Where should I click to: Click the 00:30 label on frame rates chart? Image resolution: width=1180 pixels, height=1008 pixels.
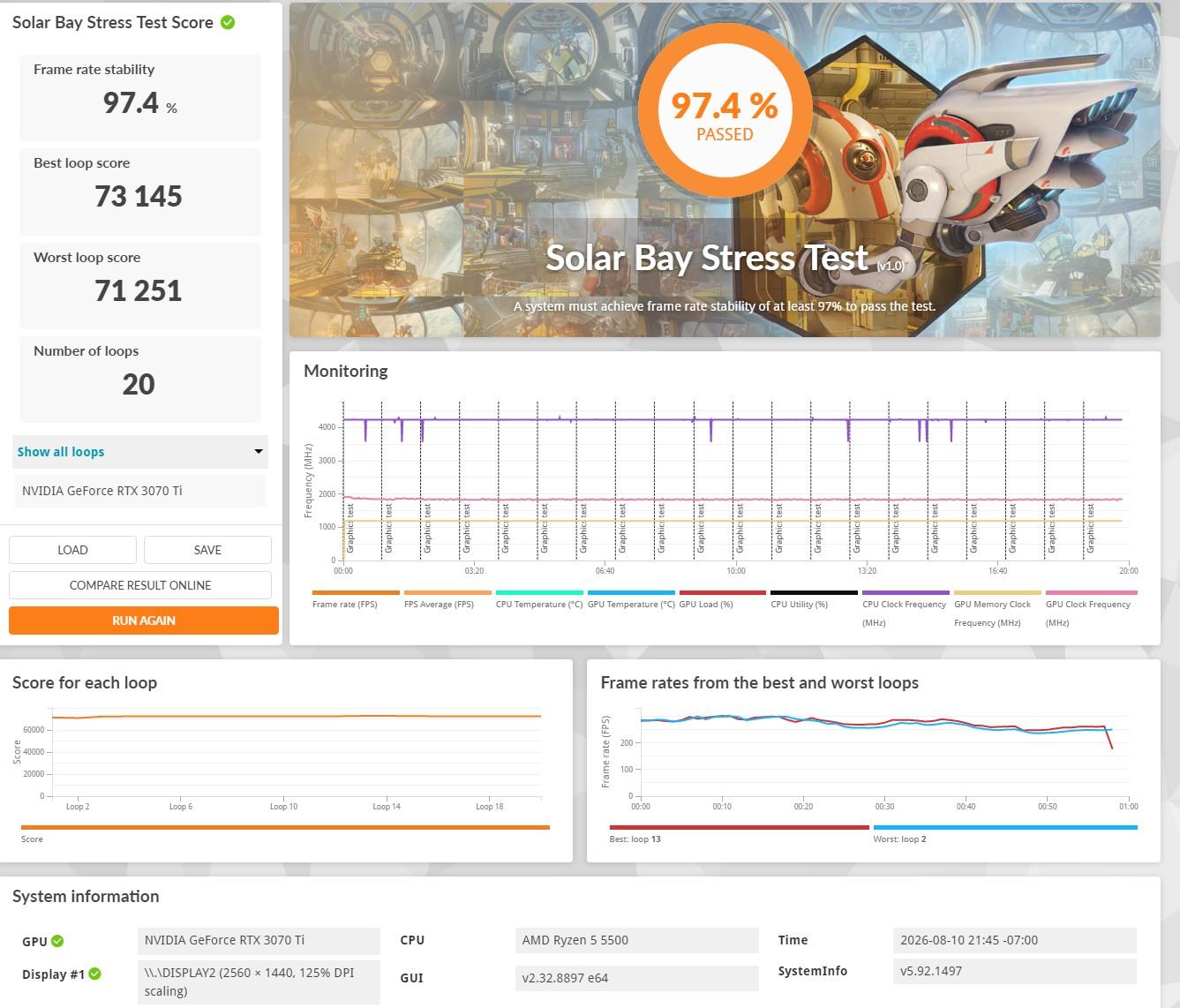click(x=884, y=807)
